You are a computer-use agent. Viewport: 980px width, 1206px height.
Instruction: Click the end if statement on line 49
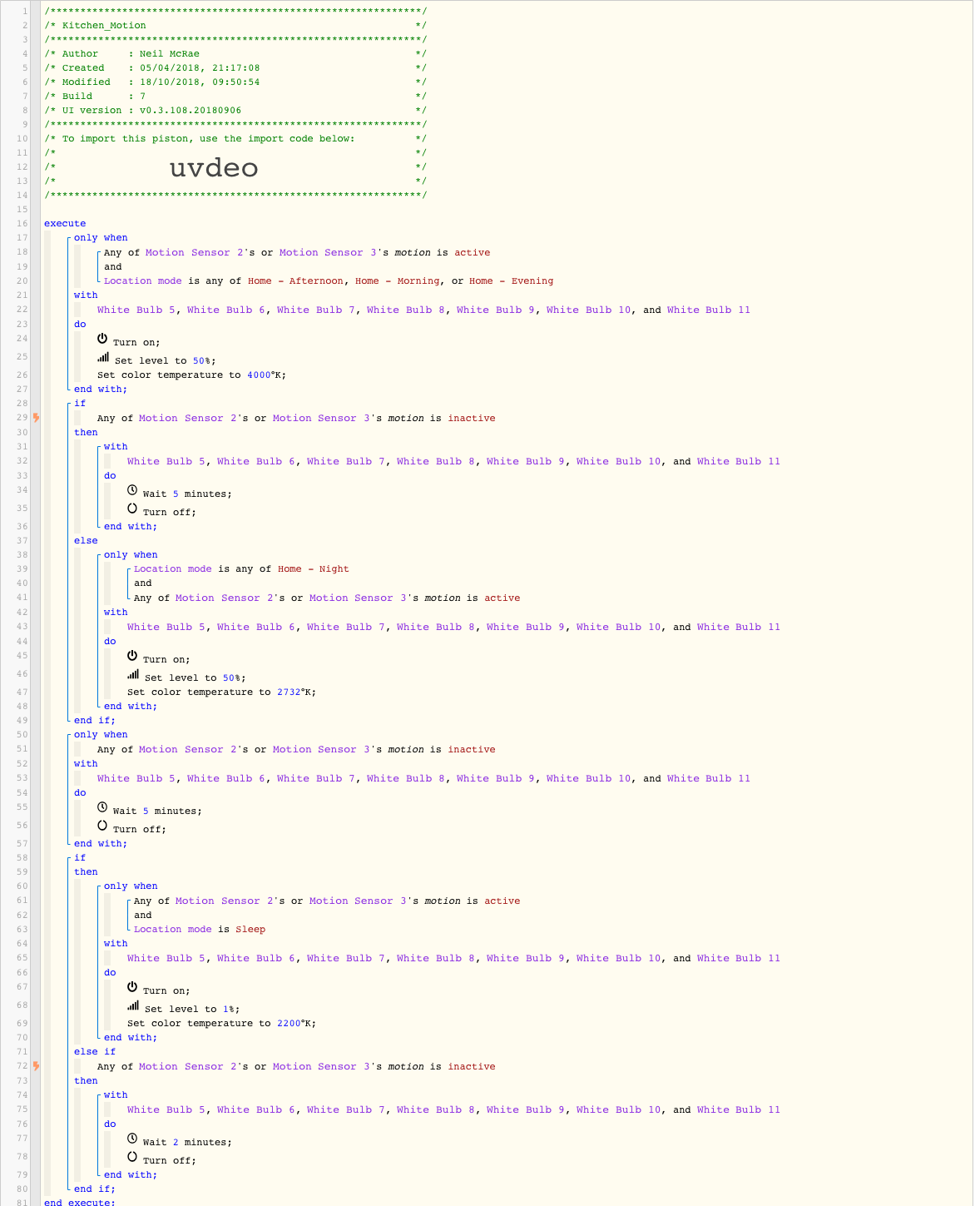coord(95,721)
